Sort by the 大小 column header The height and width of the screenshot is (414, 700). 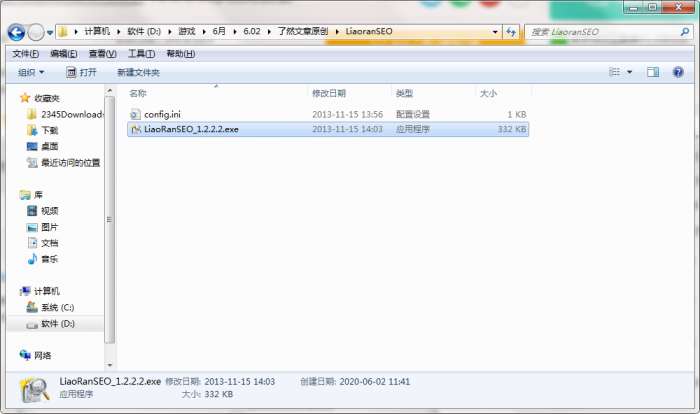[488, 93]
